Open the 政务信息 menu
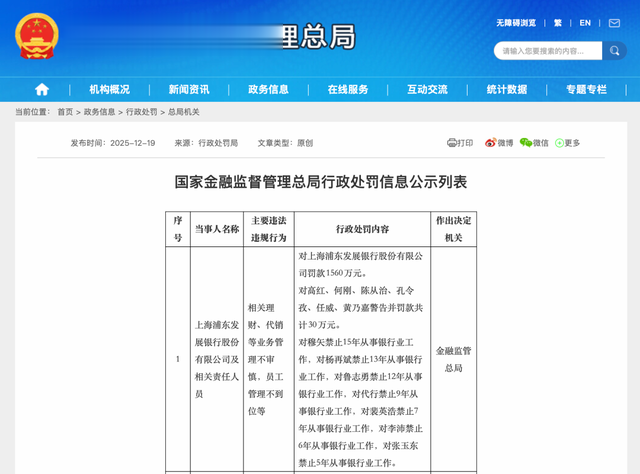 [268, 89]
